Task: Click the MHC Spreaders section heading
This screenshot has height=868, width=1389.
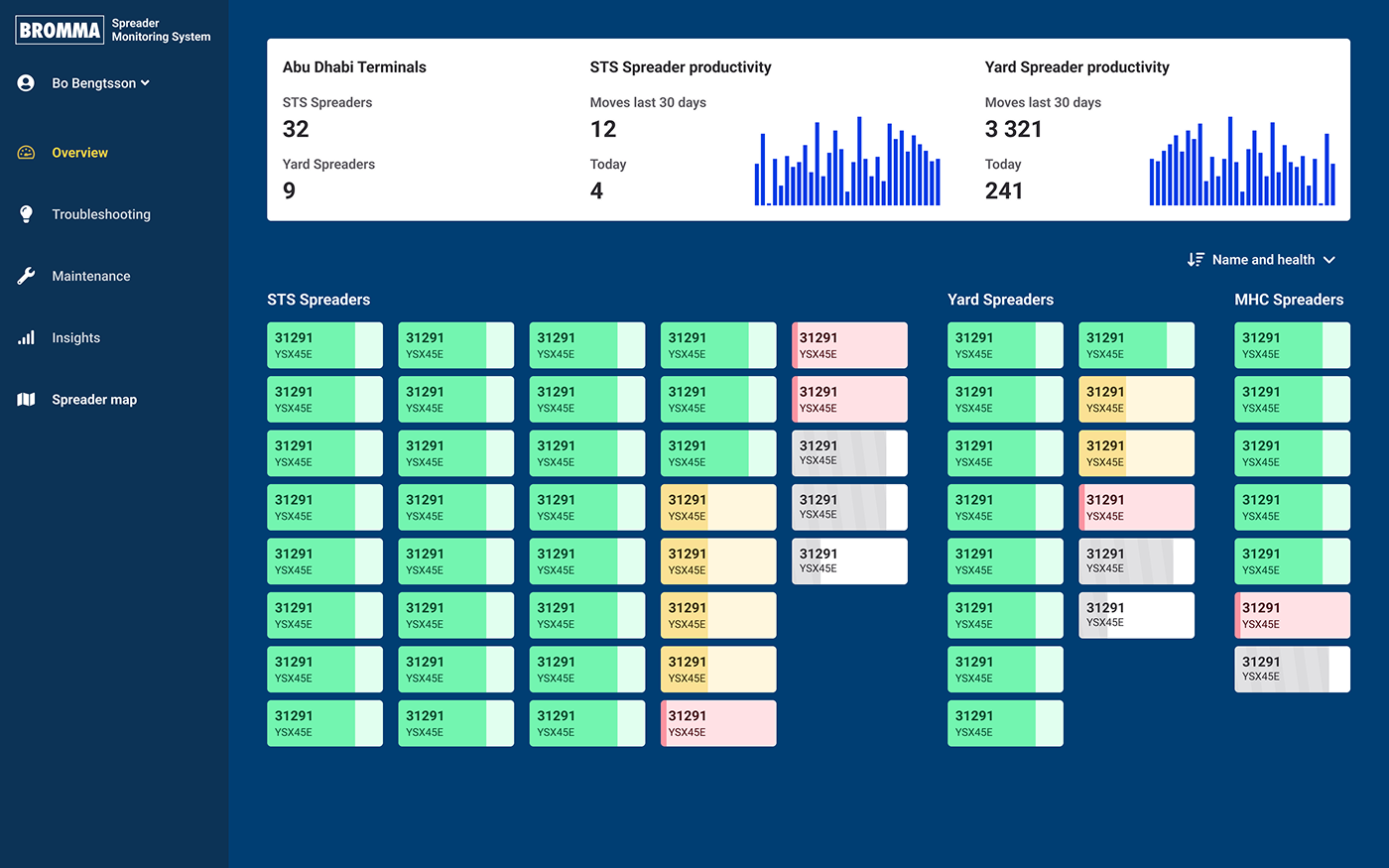Action: point(1289,300)
